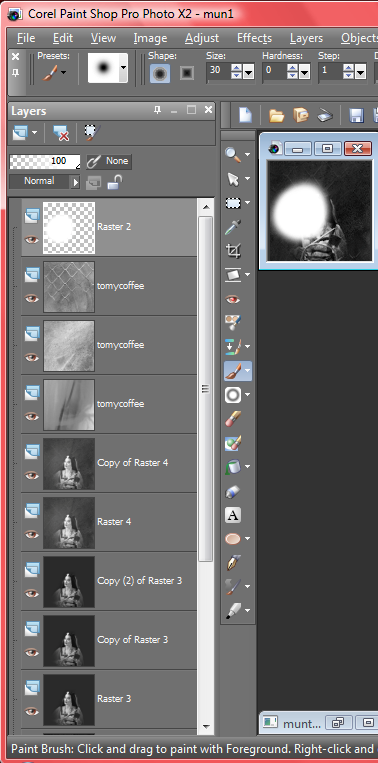Screen dimensions: 378x763
Task: Hide the Raster 2 layer
Action: tap(32, 239)
